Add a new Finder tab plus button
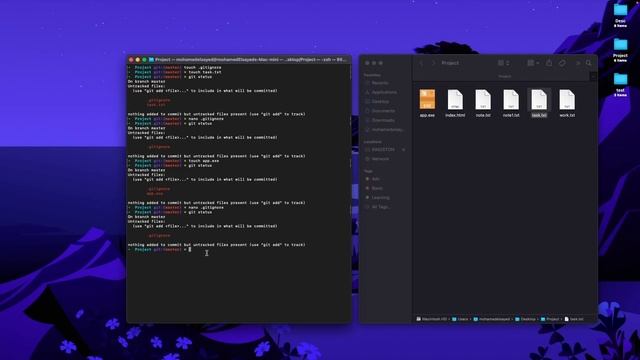The width and height of the screenshot is (640, 360). coord(593,76)
